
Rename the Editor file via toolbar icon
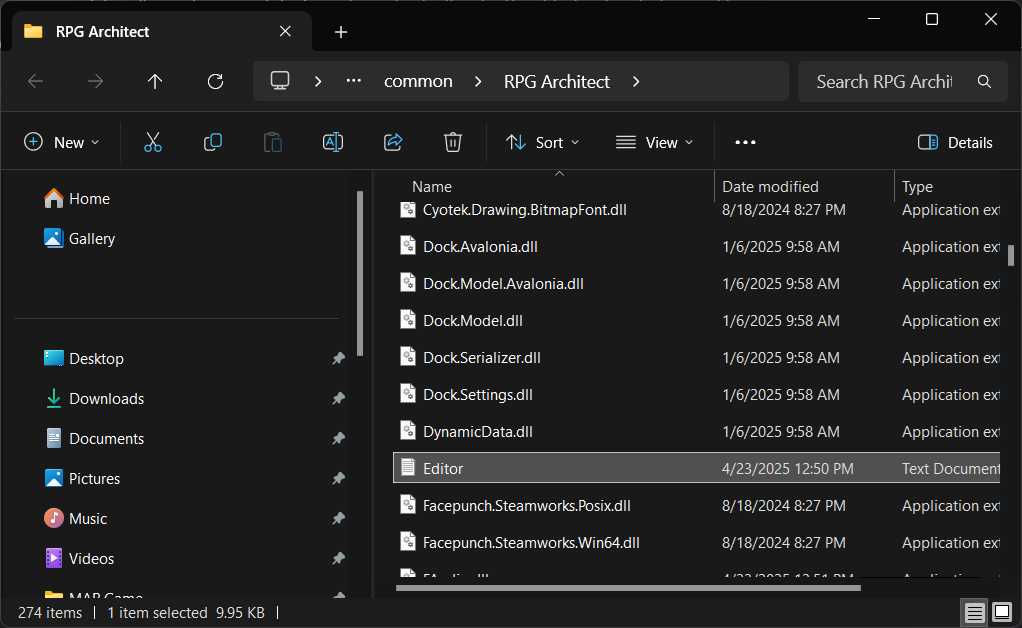332,142
